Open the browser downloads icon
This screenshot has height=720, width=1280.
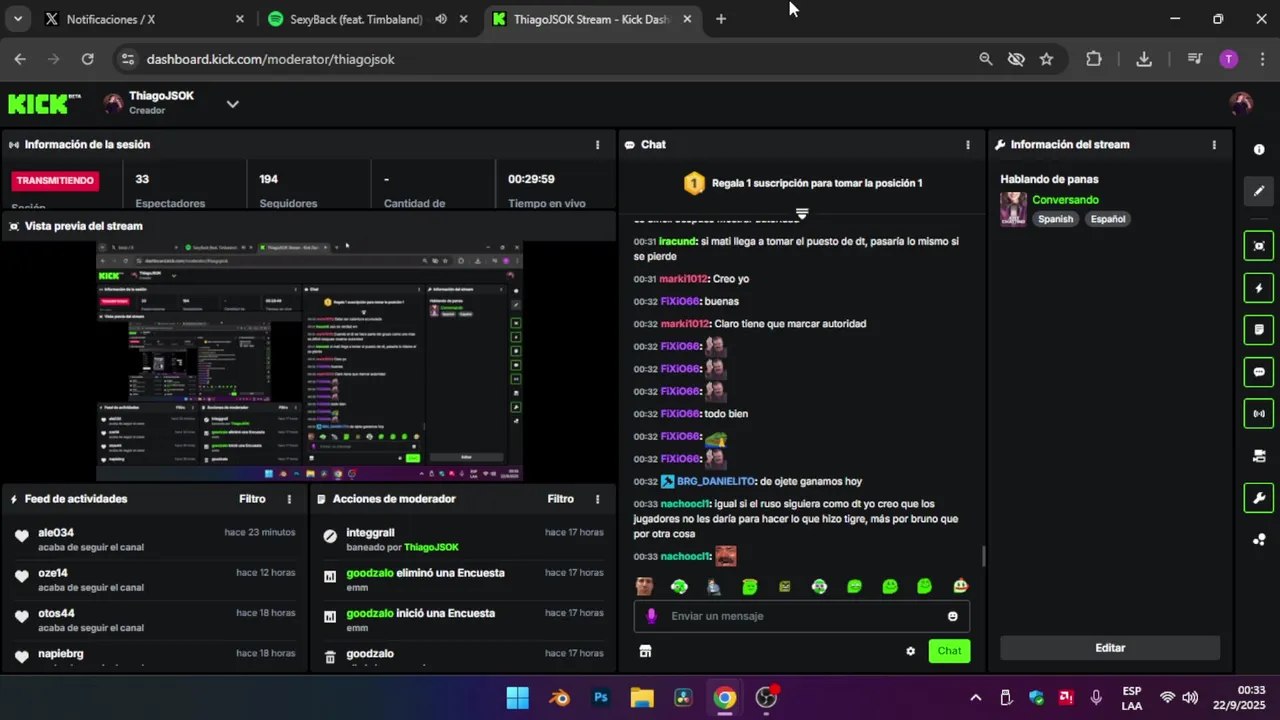point(1144,59)
